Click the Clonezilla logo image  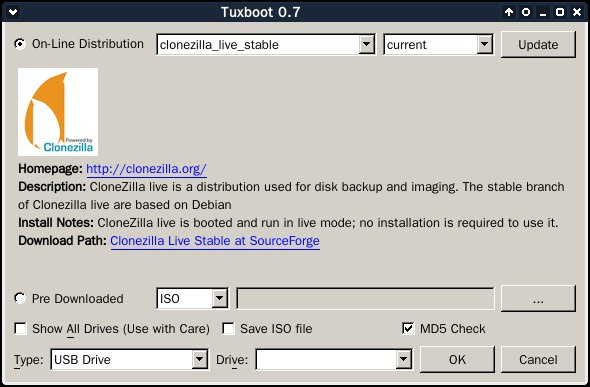[58, 112]
